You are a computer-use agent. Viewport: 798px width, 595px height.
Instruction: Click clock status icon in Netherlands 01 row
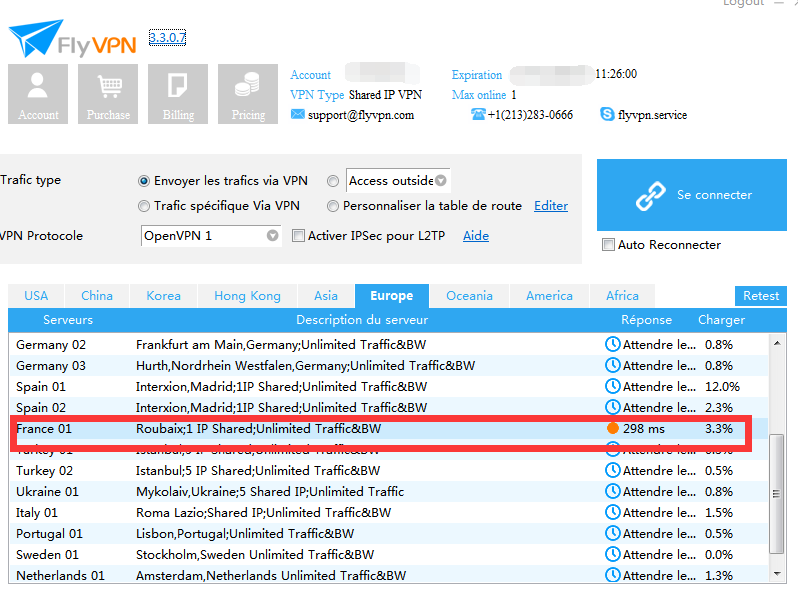613,575
